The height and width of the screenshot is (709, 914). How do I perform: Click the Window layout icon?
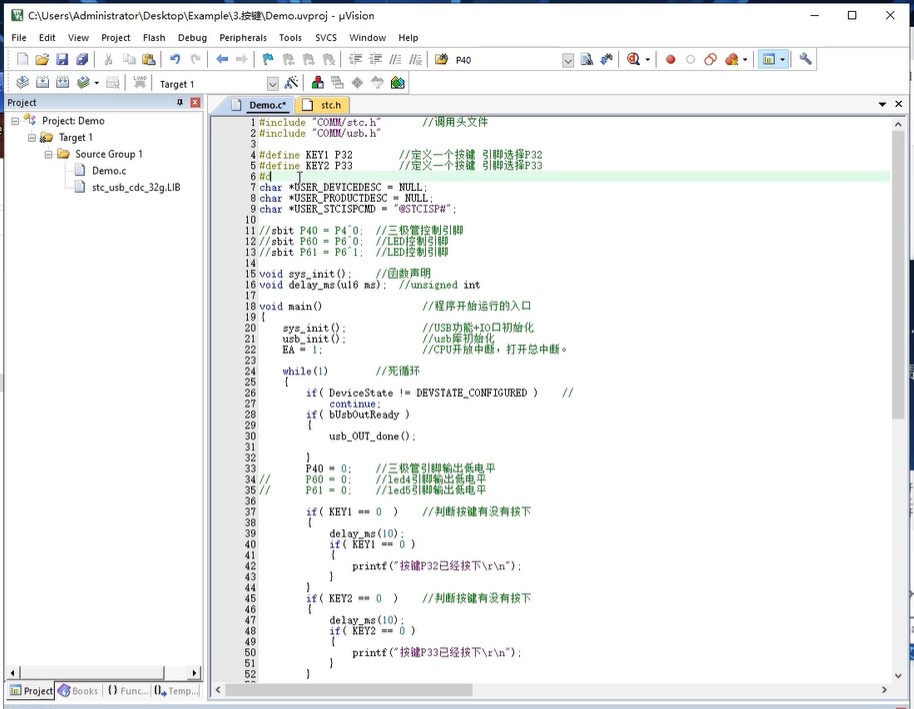pyautogui.click(x=769, y=59)
